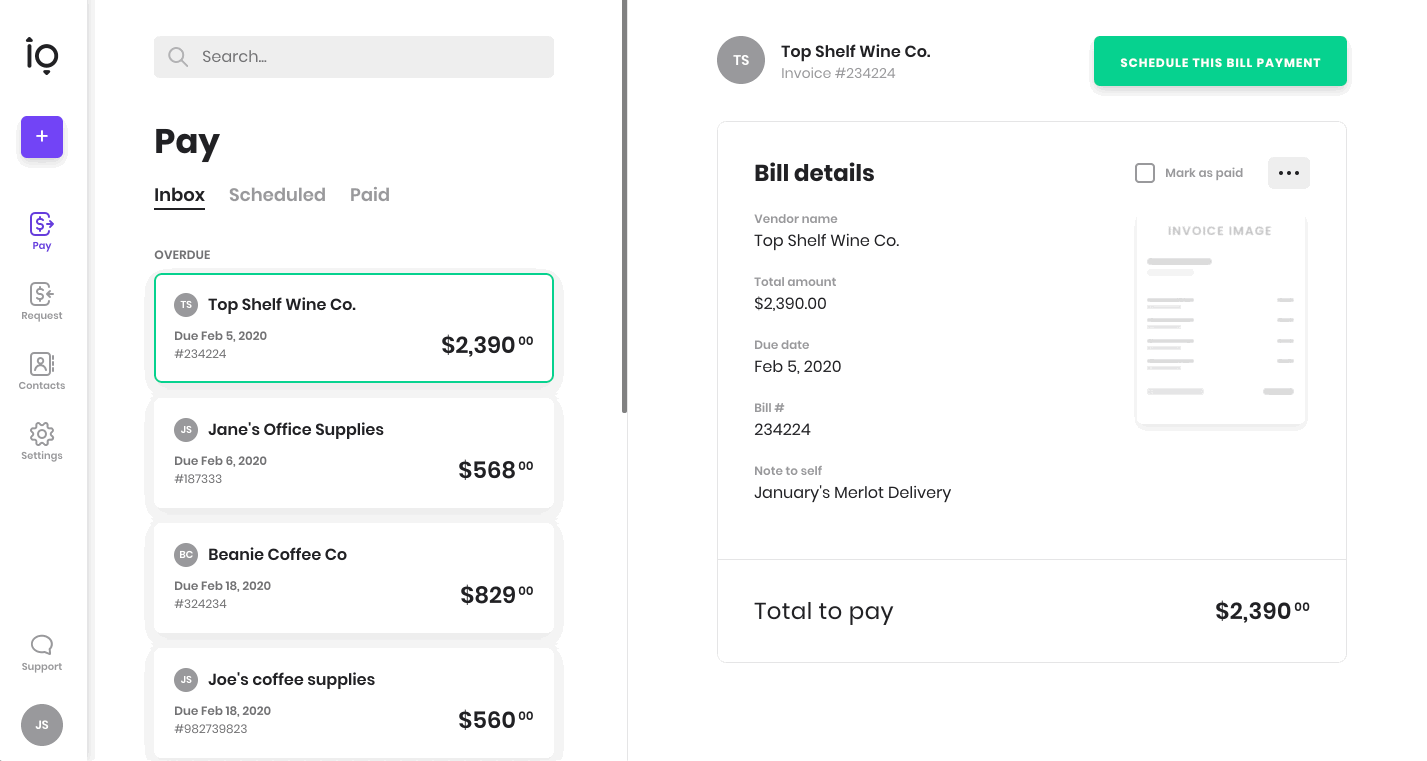Open the three-dot more options menu
This screenshot has height=761, width=1427.
click(1289, 173)
